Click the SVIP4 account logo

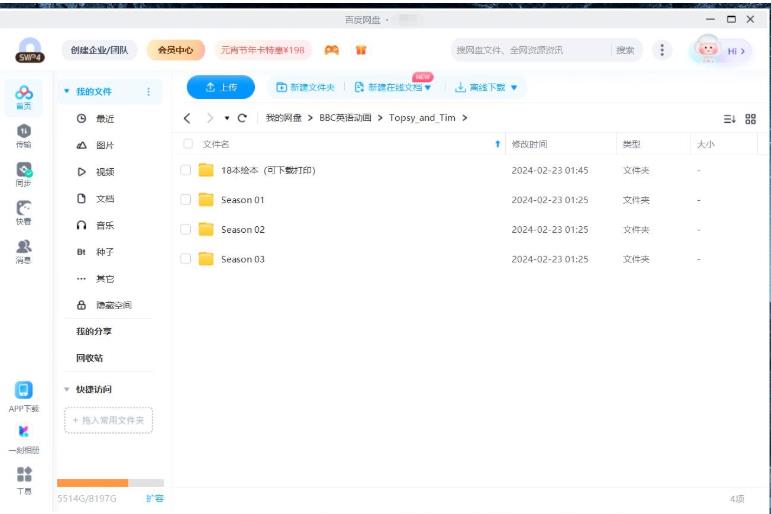30,51
